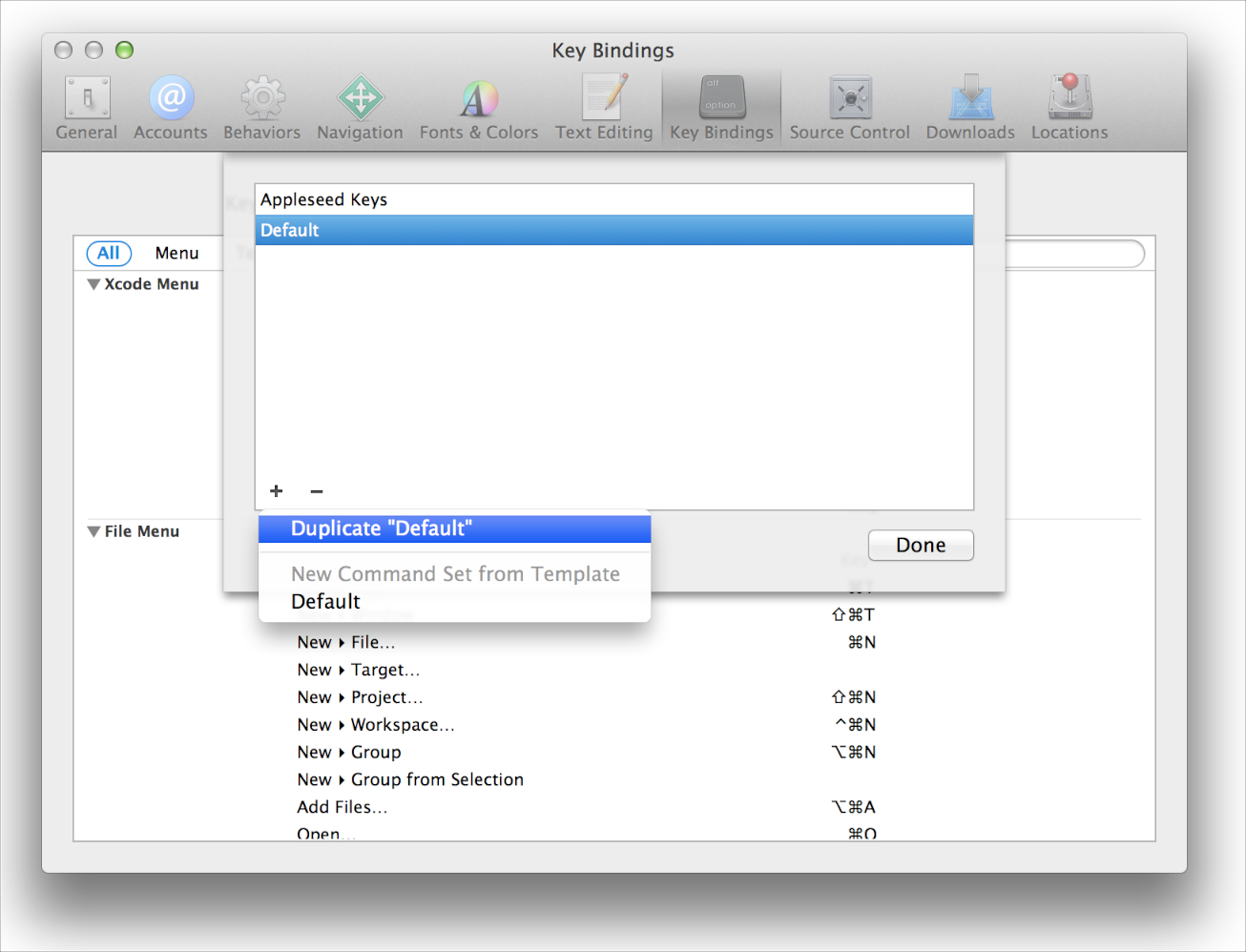Open the Behaviors gear pane
Screen dimensions: 1246x952
262,109
